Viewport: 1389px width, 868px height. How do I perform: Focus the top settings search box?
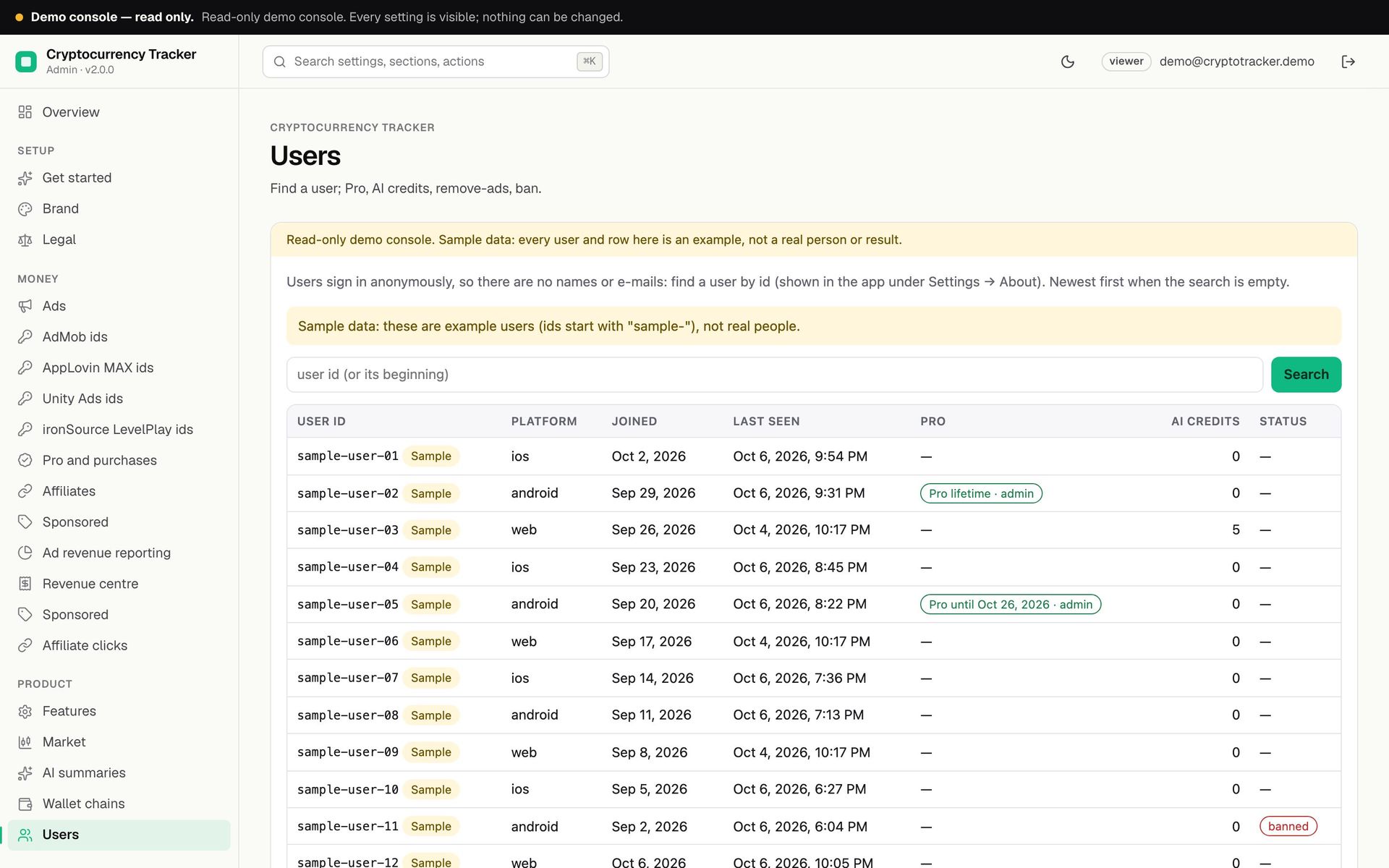coord(436,61)
